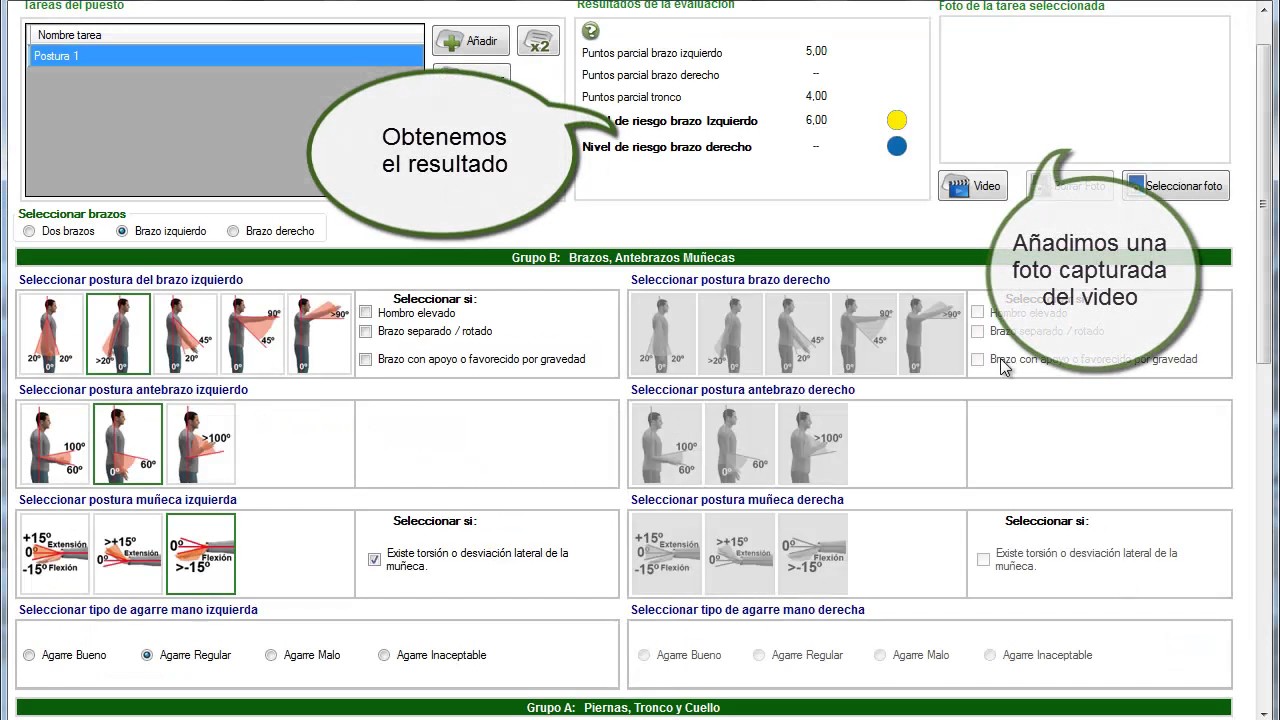This screenshot has width=1280, height=720.
Task: Open the green help question mark icon
Action: 591,31
